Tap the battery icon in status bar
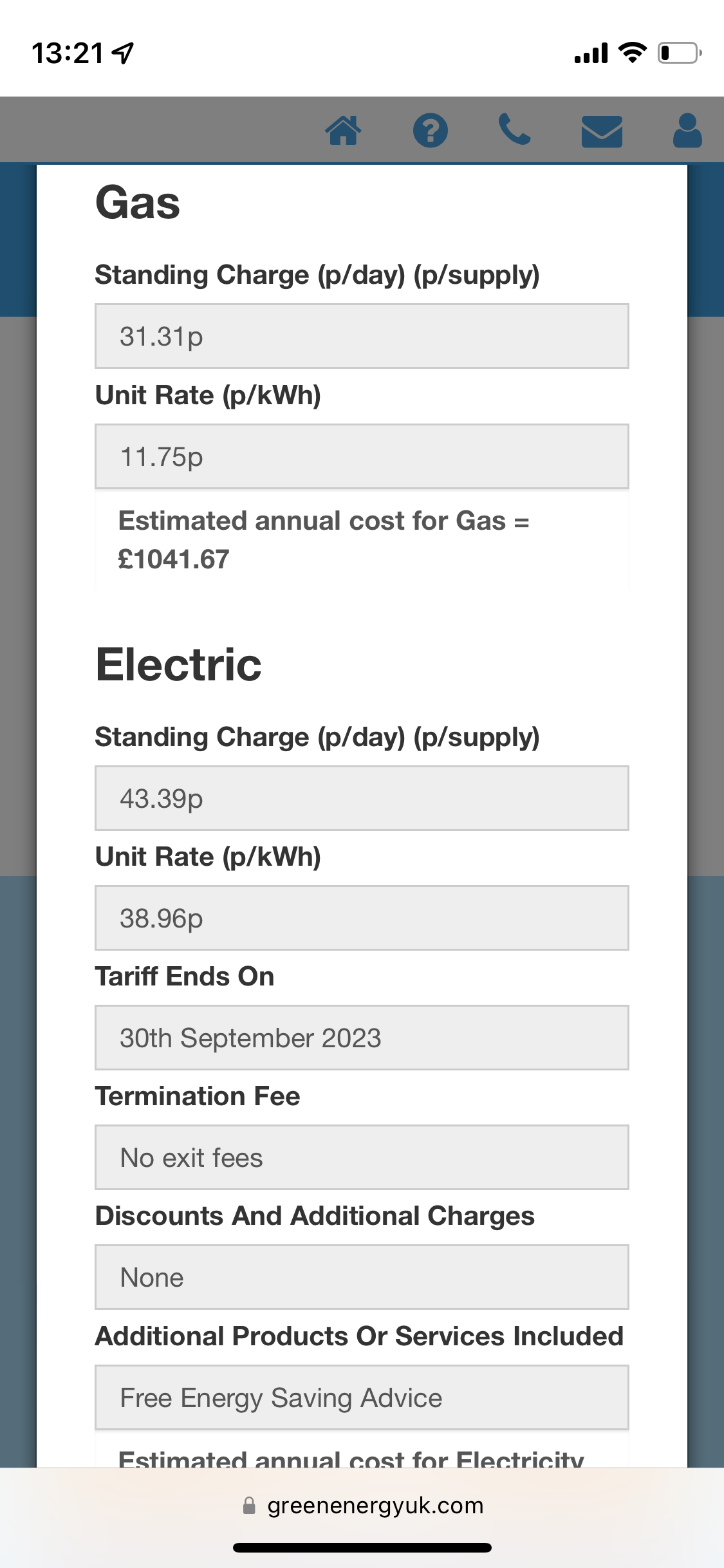724x1568 pixels. 679,53
